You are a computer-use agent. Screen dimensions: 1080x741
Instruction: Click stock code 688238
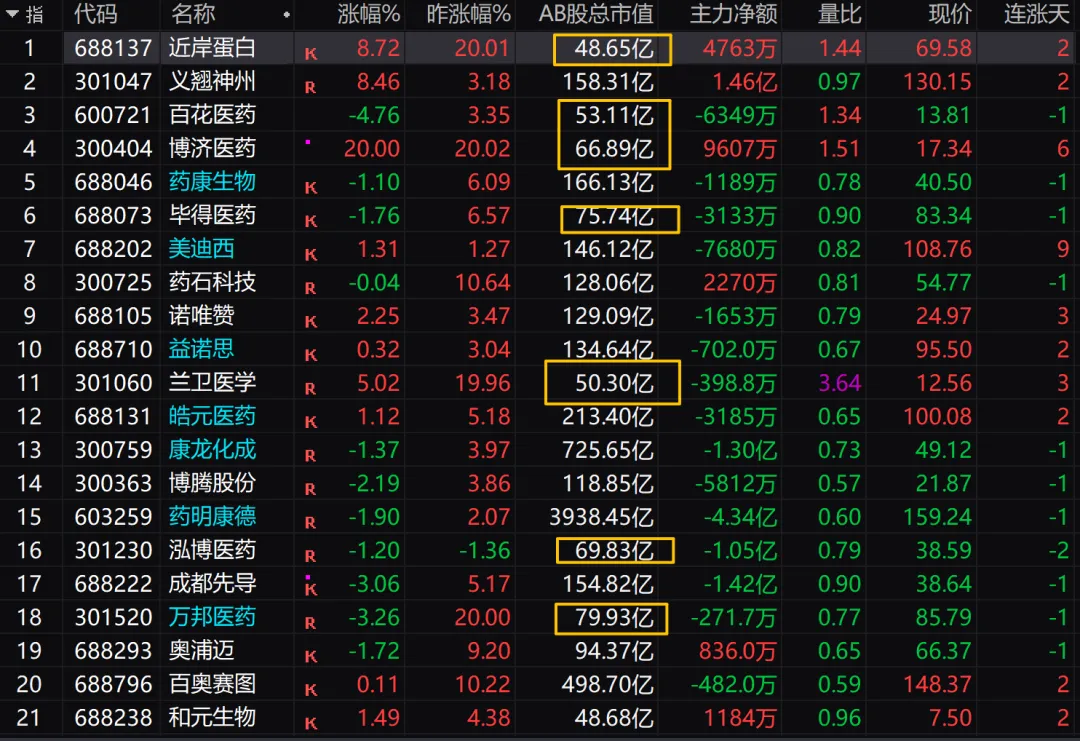[x=113, y=718]
